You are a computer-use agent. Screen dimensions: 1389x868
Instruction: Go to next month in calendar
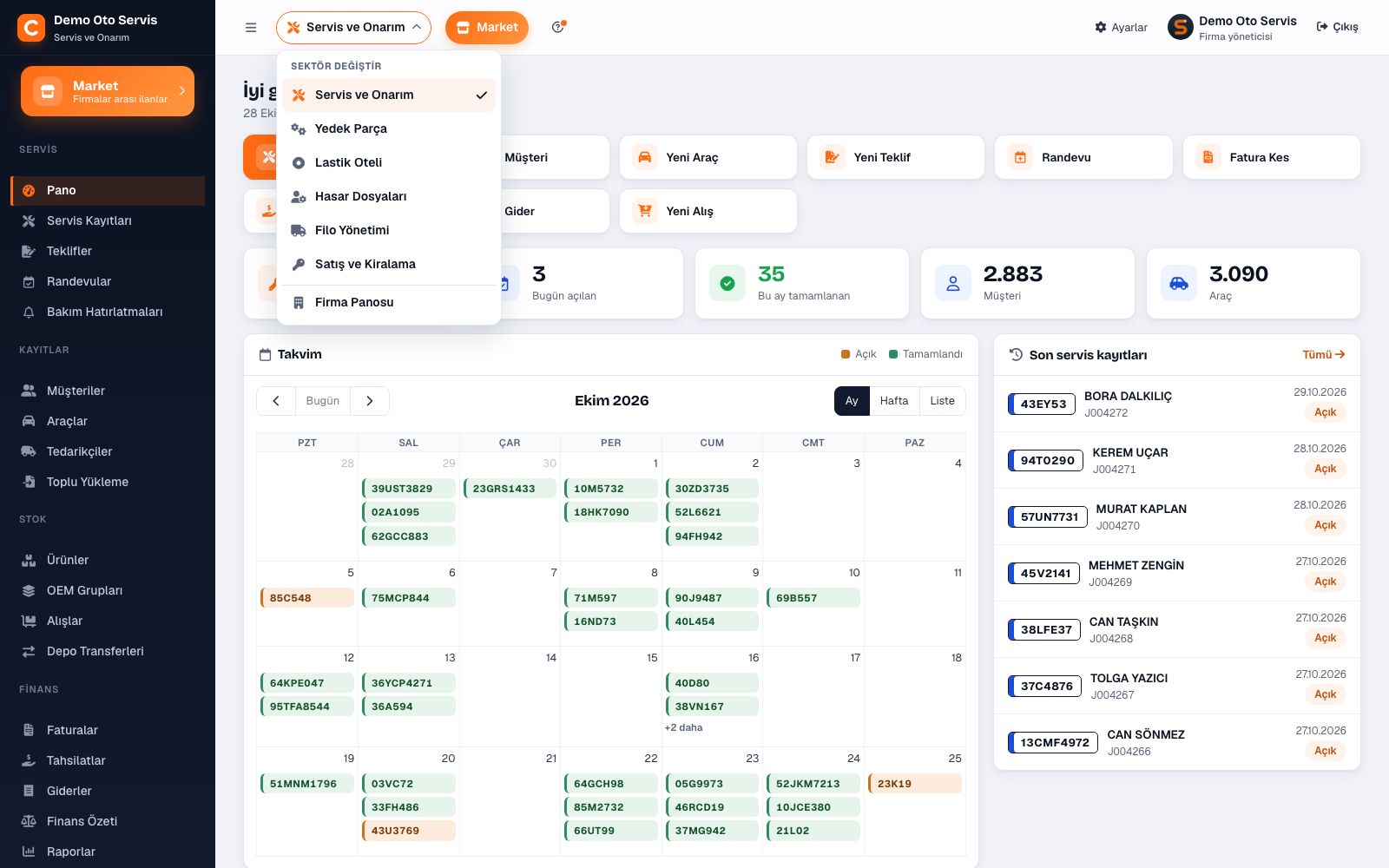(x=370, y=401)
